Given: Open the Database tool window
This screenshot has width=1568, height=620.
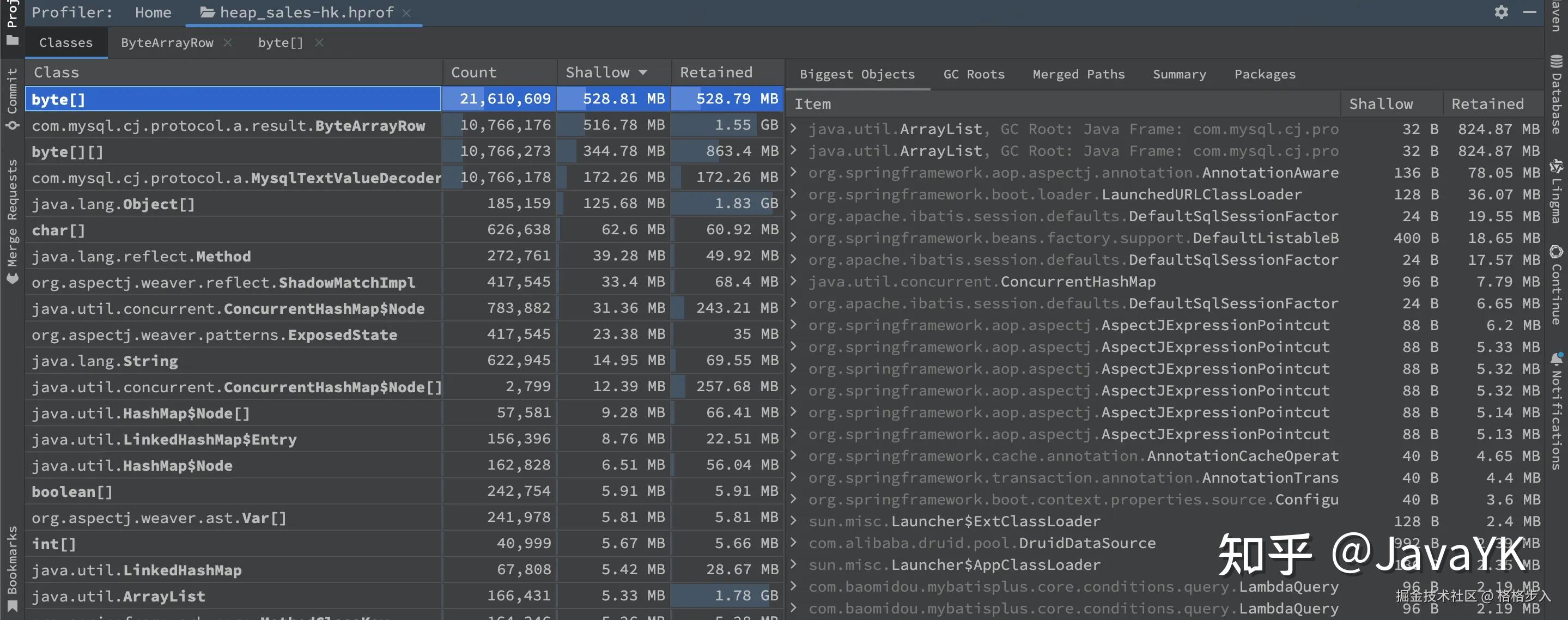Looking at the screenshot, I should tap(1557, 94).
